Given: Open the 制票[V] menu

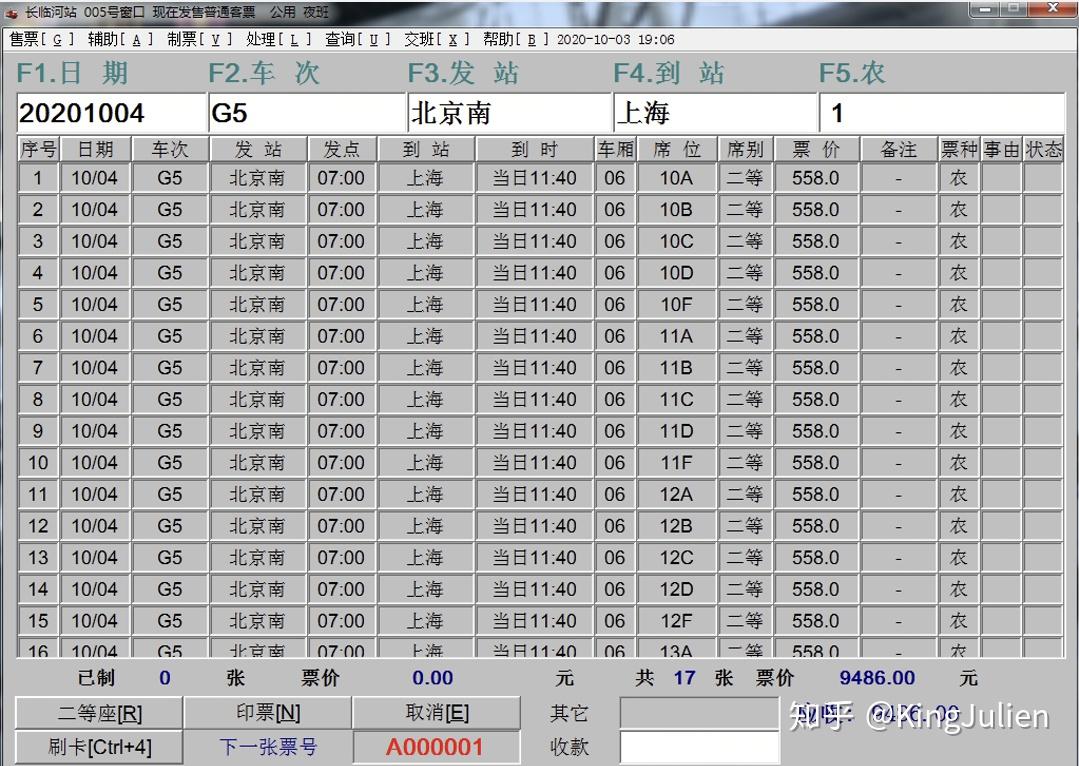Looking at the screenshot, I should click(200, 40).
